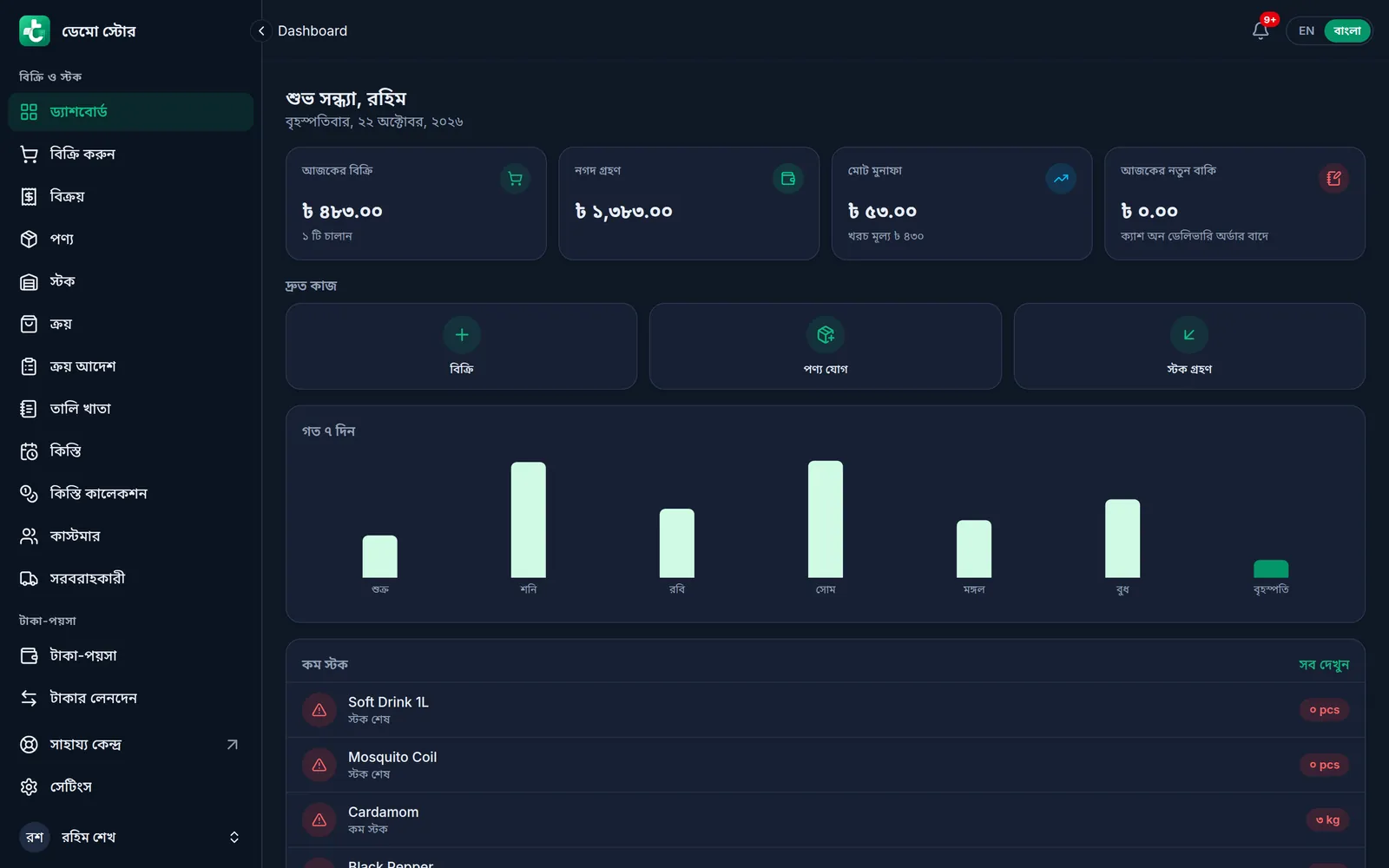
Task: Click the trend icon on মোট মুনাফা card
Action: [1061, 179]
